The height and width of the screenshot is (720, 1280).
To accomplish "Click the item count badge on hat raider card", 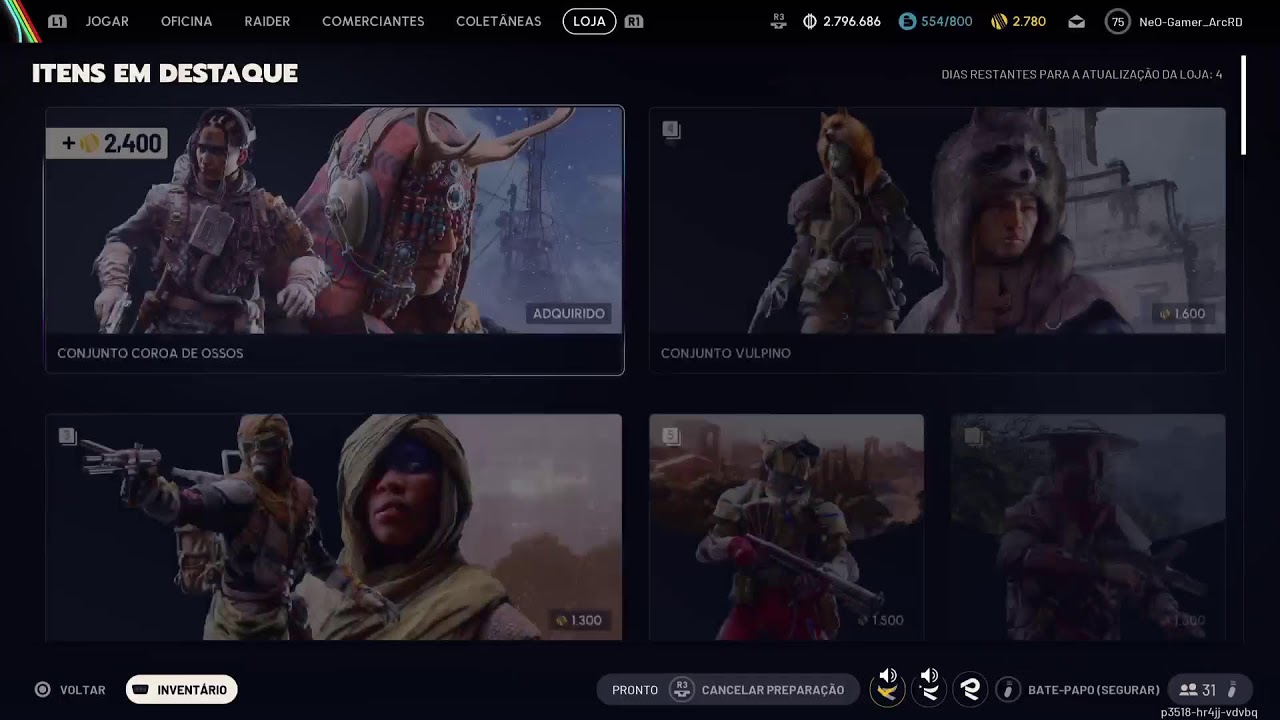I will pyautogui.click(x=973, y=436).
